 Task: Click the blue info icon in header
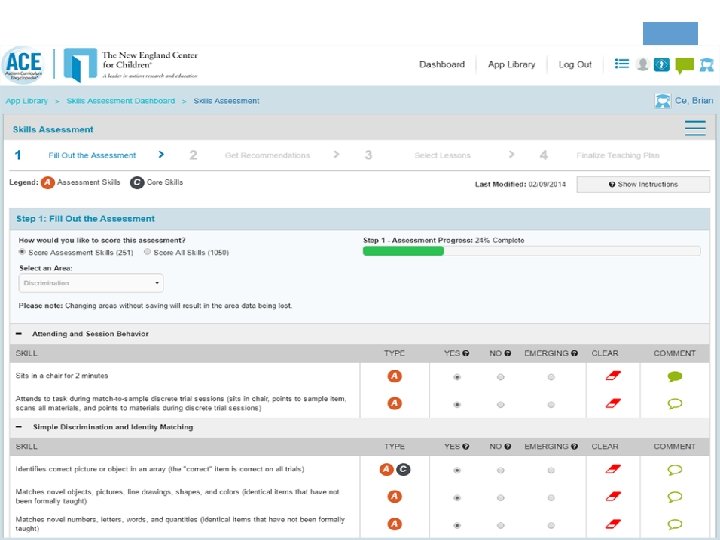(x=662, y=64)
